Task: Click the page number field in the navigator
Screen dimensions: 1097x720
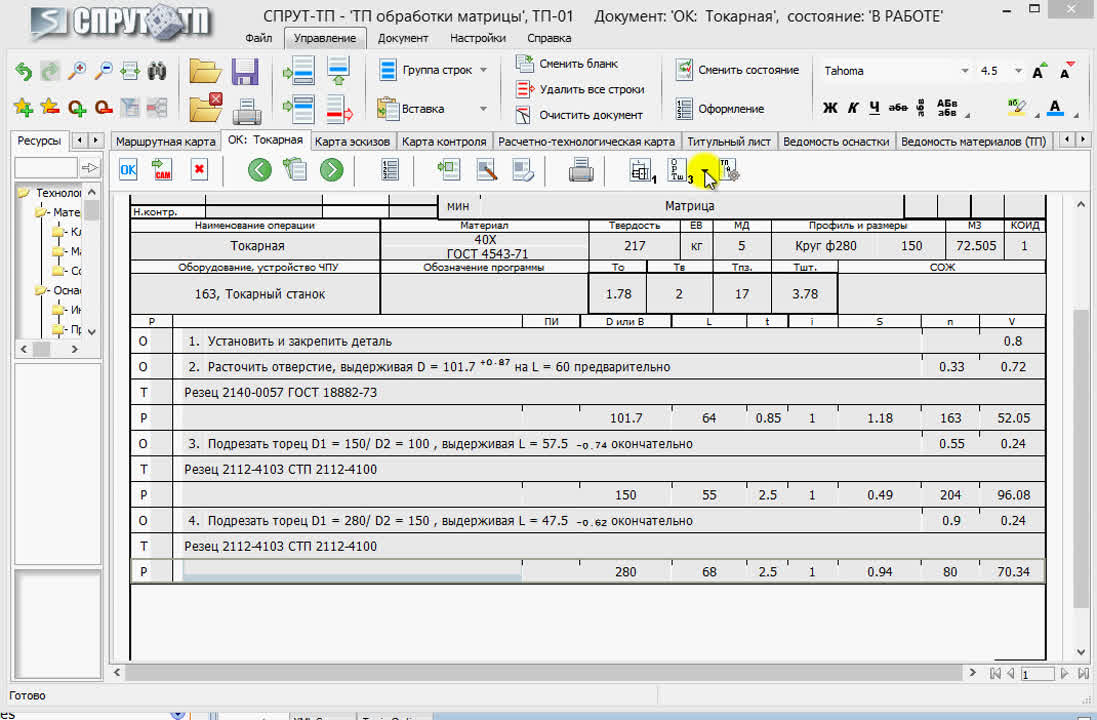Action: coord(1037,674)
